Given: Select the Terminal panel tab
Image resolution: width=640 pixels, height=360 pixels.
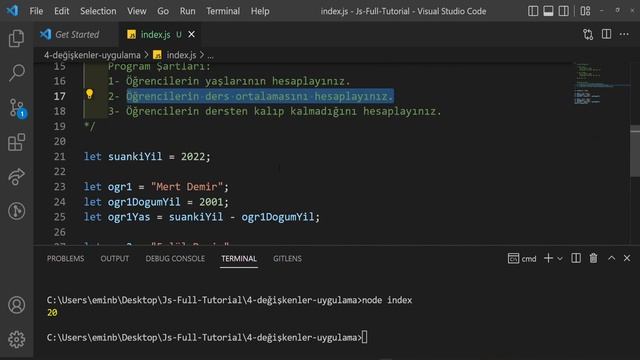Looking at the screenshot, I should 239,258.
